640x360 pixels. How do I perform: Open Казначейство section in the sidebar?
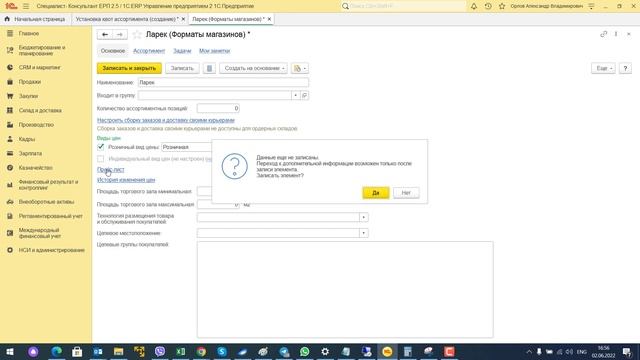(x=36, y=167)
